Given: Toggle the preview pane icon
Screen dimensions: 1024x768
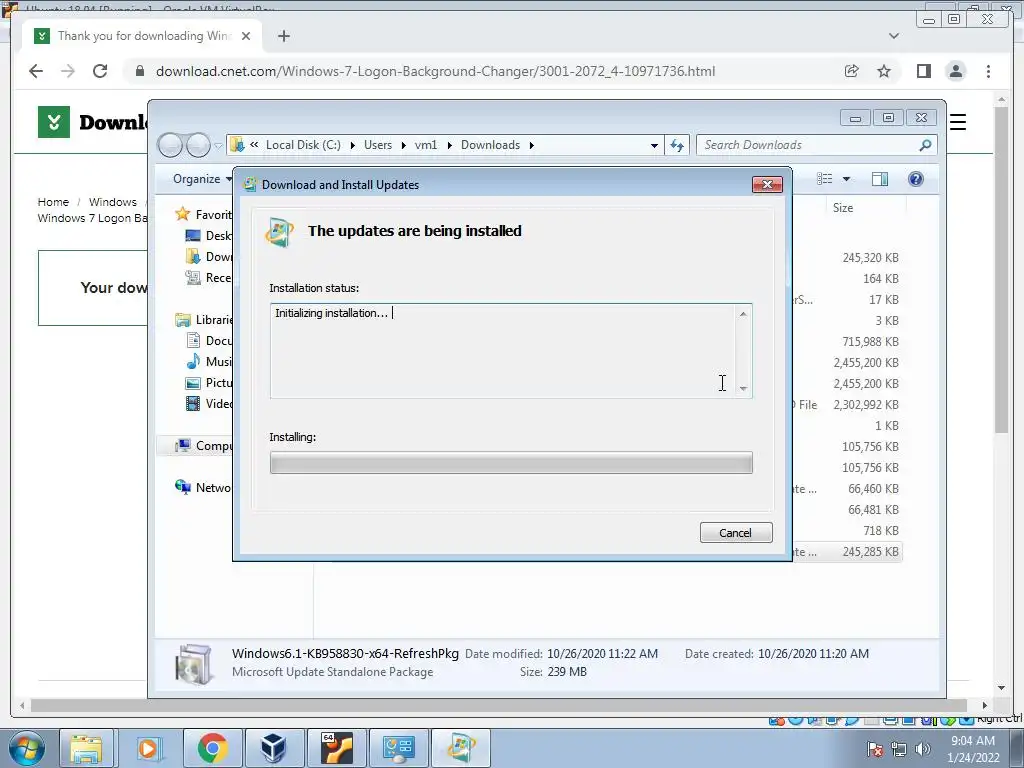Looking at the screenshot, I should coord(880,179).
